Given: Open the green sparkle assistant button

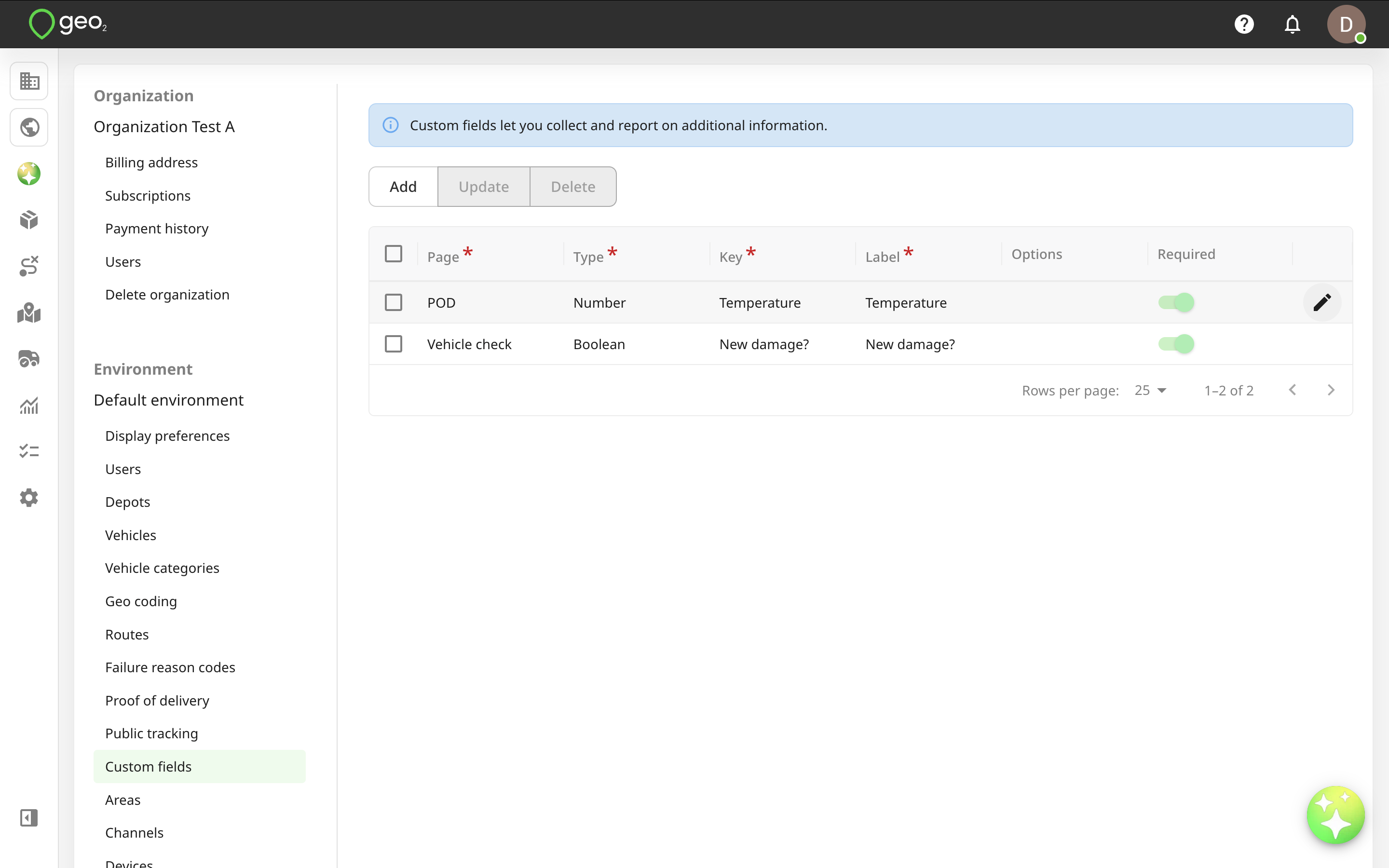Looking at the screenshot, I should [1335, 814].
